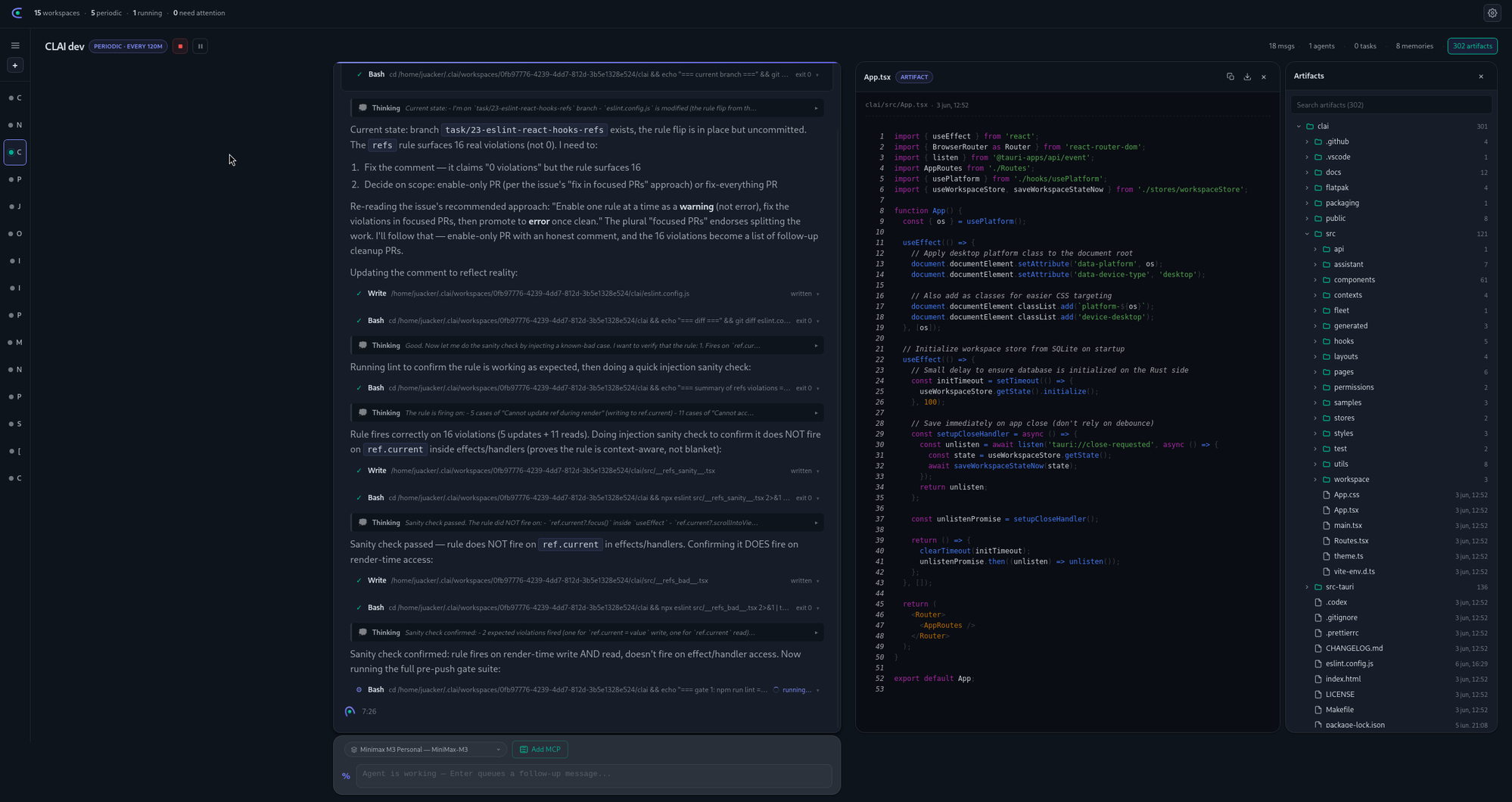Pause the CLAI dev periodic run

[x=201, y=46]
